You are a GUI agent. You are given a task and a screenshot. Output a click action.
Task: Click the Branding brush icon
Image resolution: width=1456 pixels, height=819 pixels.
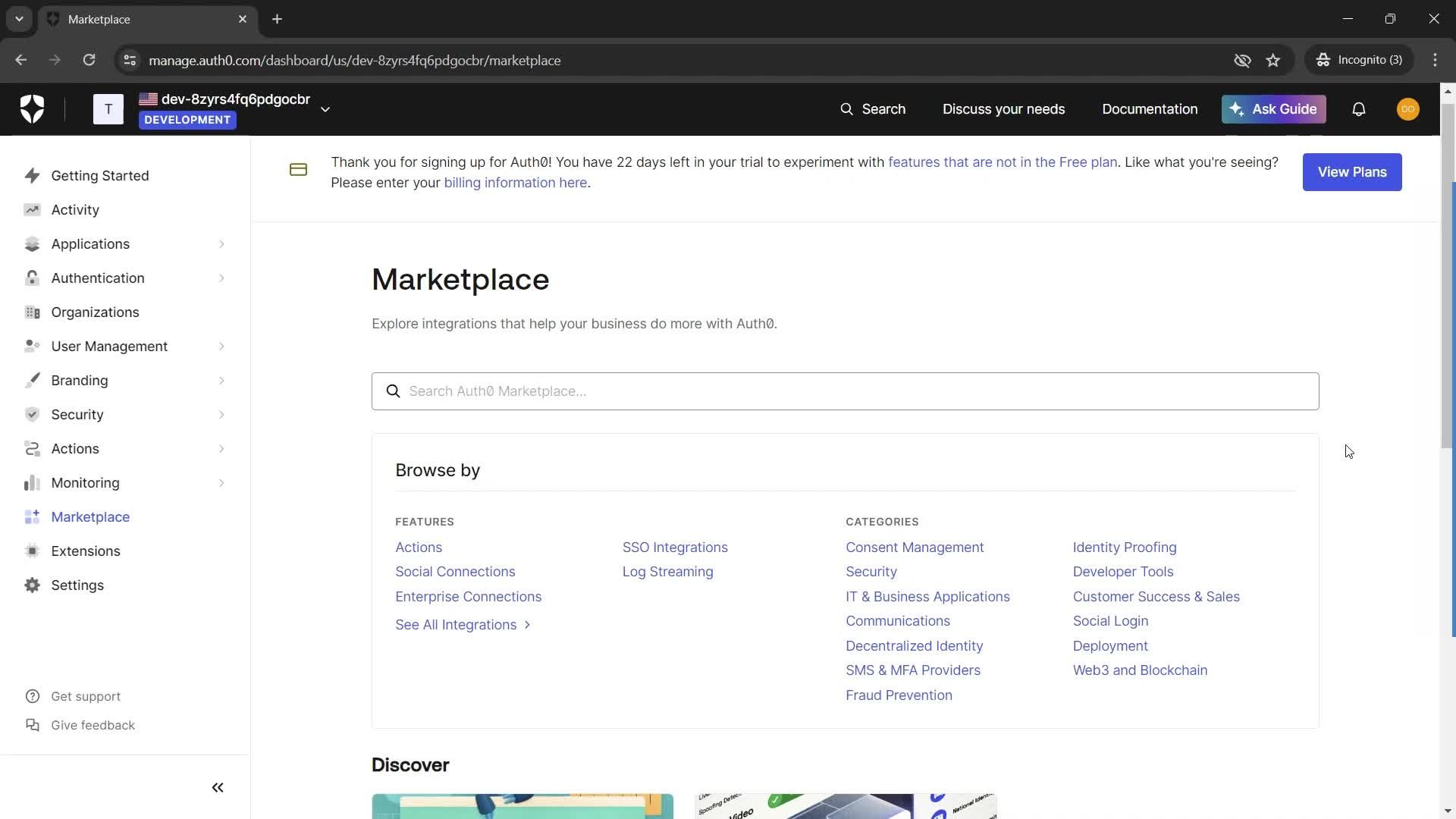point(32,381)
